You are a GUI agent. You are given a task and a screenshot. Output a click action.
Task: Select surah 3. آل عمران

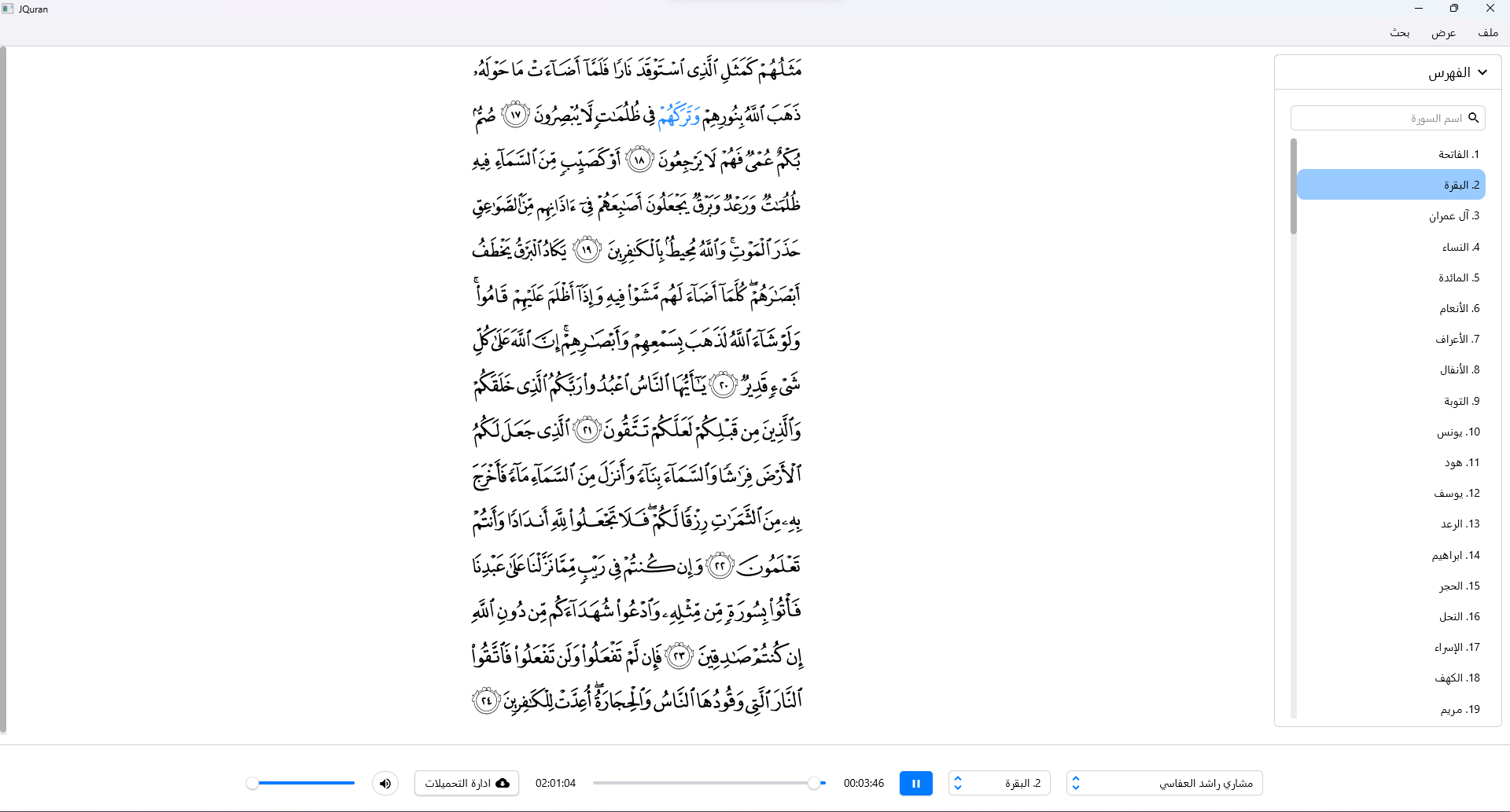(x=1390, y=215)
